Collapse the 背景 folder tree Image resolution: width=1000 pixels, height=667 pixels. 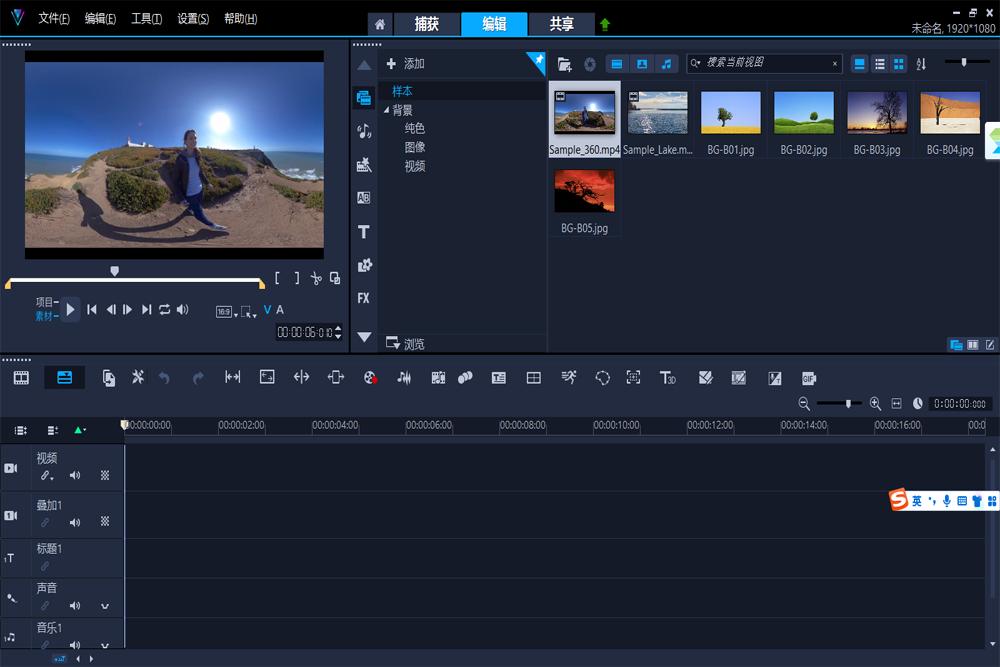[x=387, y=111]
